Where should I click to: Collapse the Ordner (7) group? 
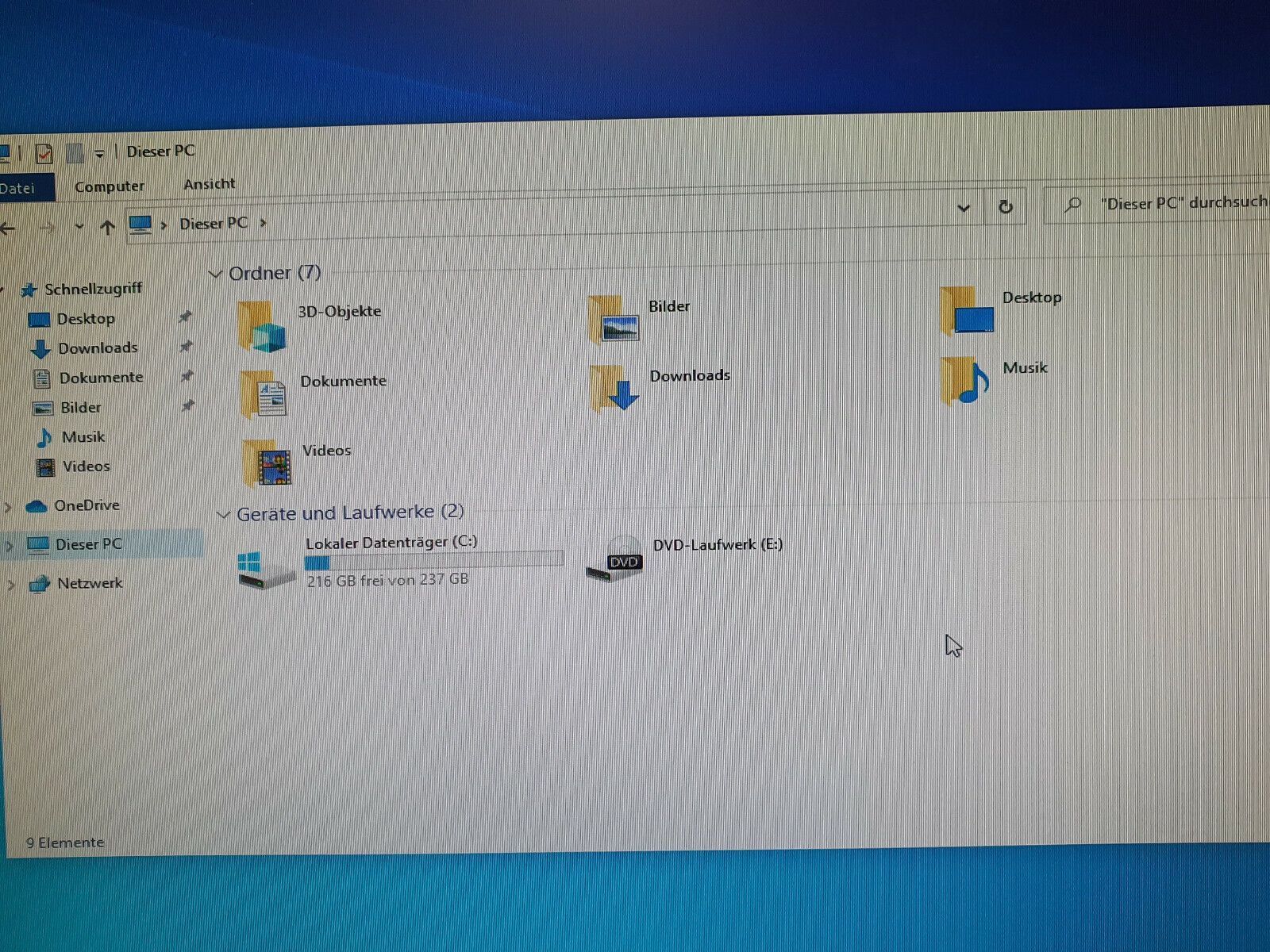(215, 274)
